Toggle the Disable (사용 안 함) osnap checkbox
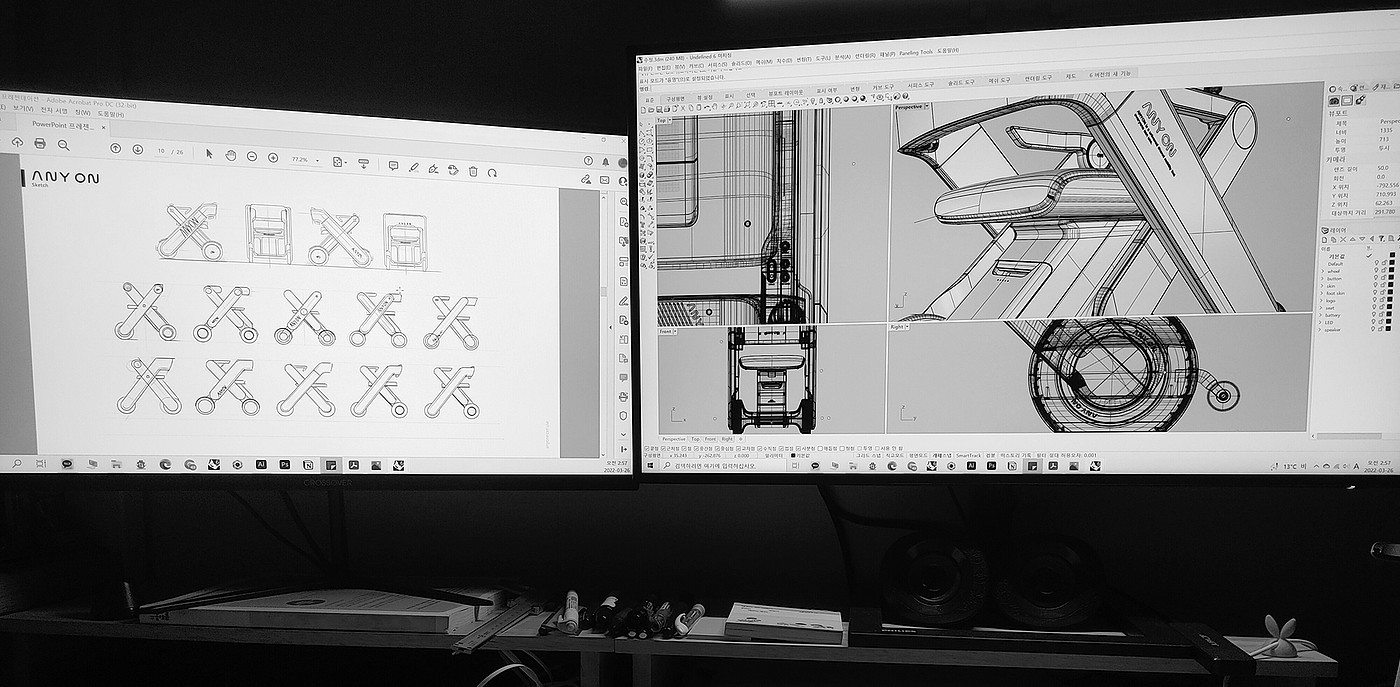The width and height of the screenshot is (1400, 687). click(877, 448)
